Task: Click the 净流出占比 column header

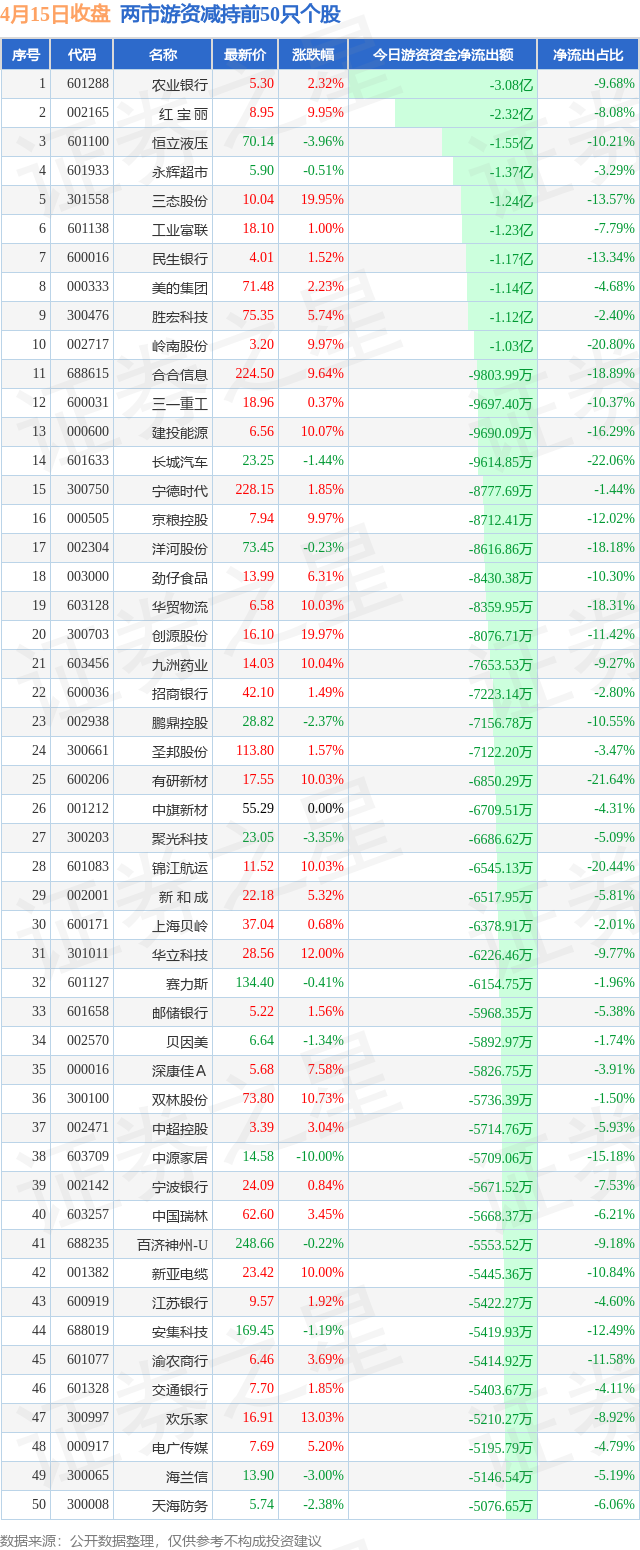Action: click(x=588, y=55)
